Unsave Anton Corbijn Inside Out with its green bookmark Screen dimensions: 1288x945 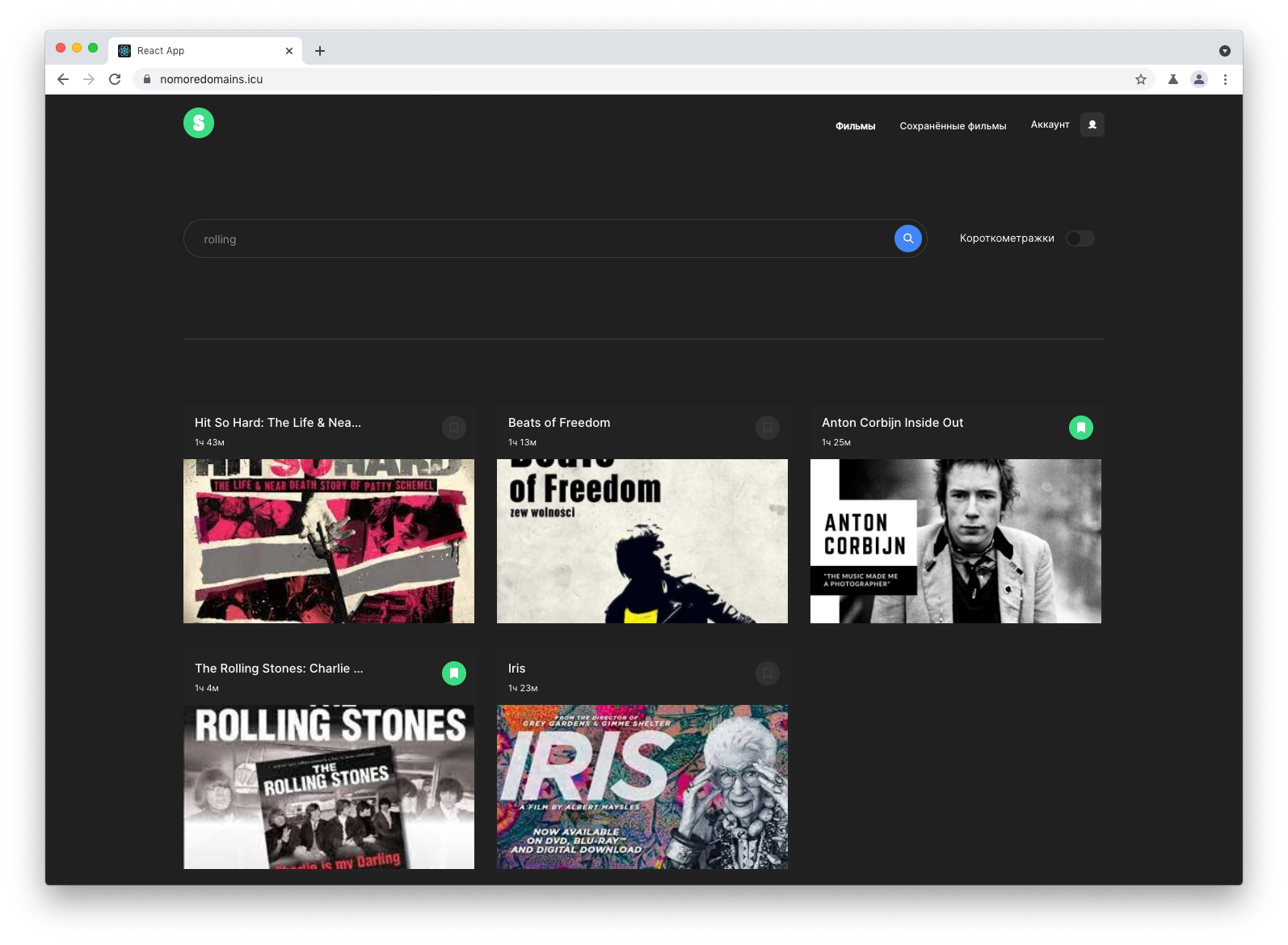pos(1081,428)
